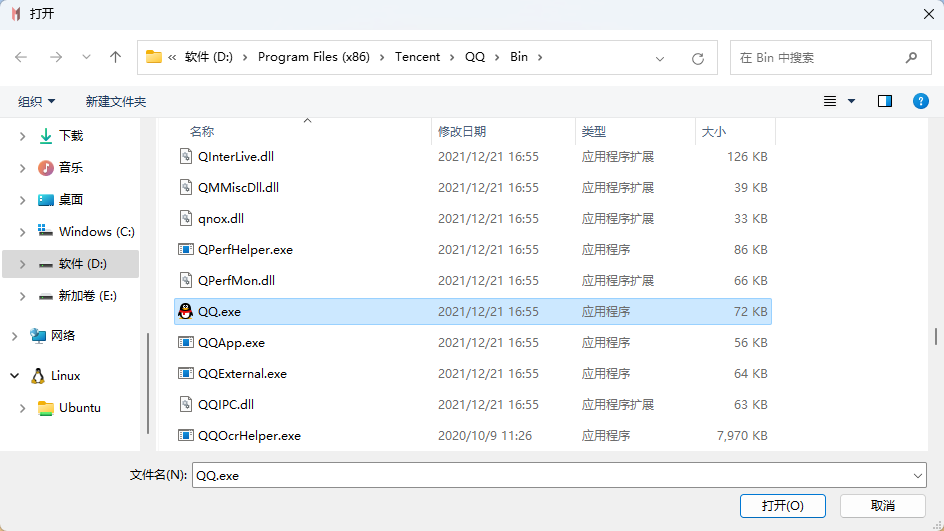Click the up-arrow parent folder button
Screen dimensions: 944x531
[115, 57]
